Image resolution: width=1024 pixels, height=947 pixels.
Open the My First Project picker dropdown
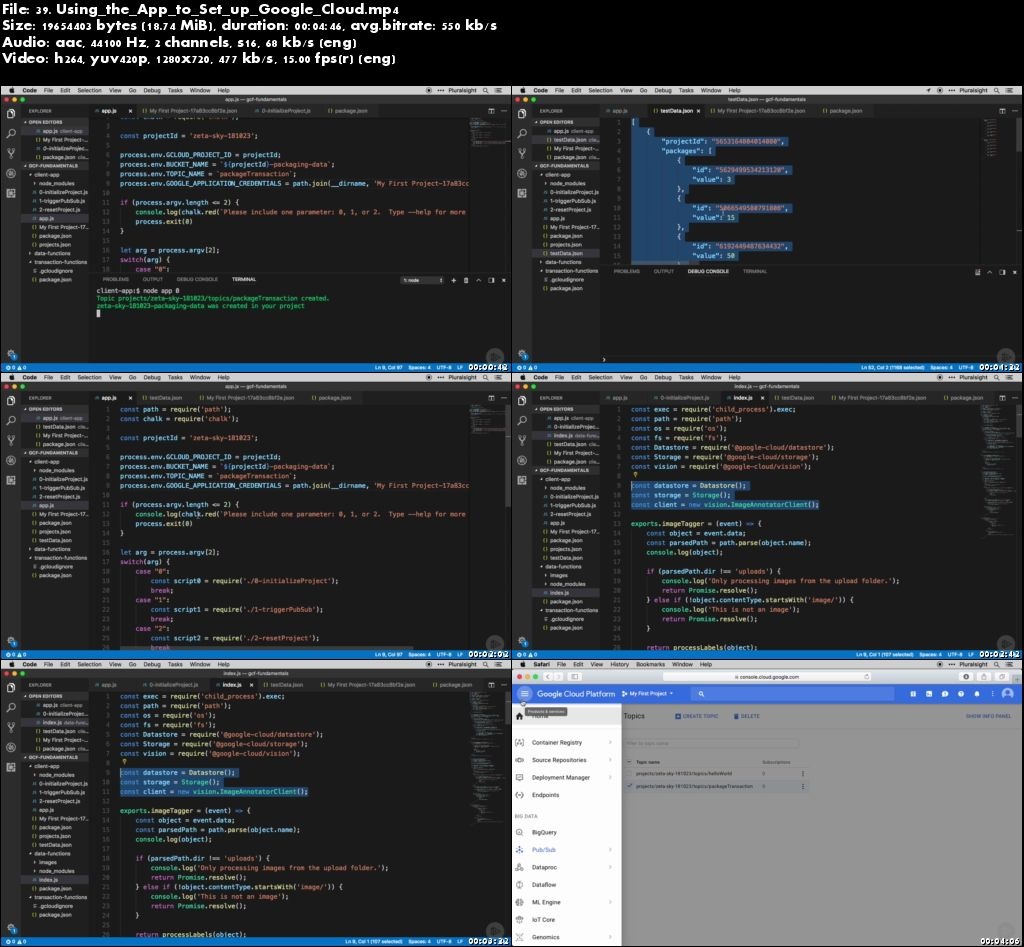[x=648, y=694]
